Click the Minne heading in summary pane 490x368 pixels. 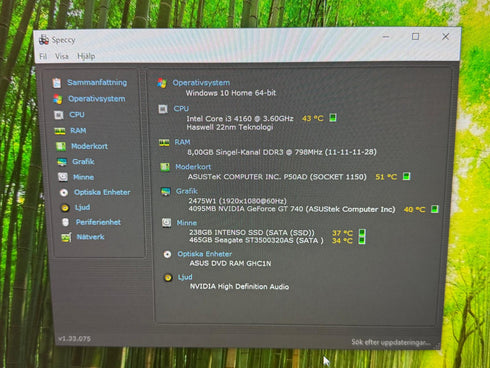pos(187,223)
